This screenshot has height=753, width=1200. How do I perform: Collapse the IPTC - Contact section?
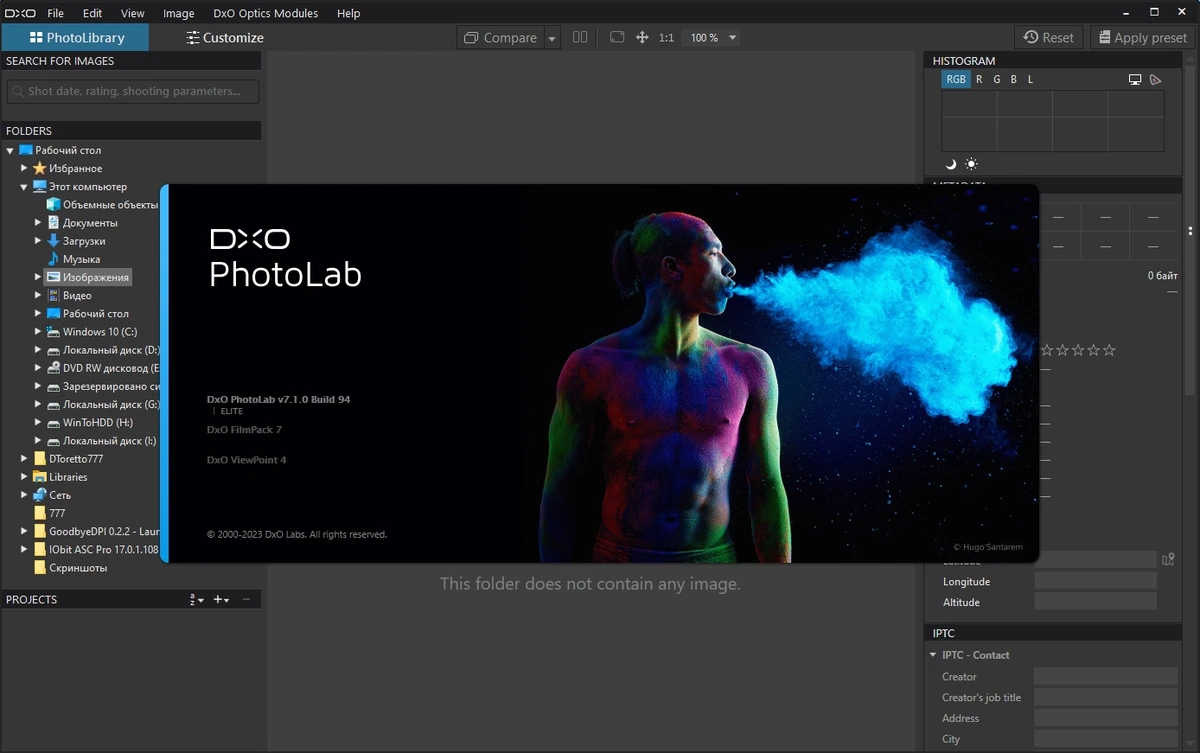(933, 655)
